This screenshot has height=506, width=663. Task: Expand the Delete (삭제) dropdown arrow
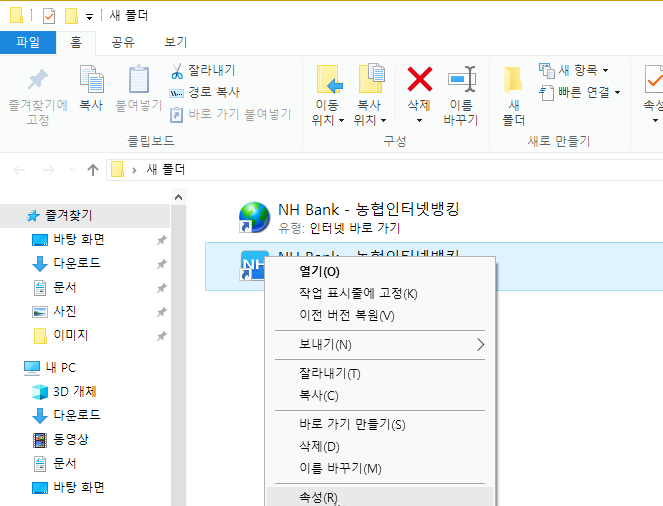tap(419, 120)
